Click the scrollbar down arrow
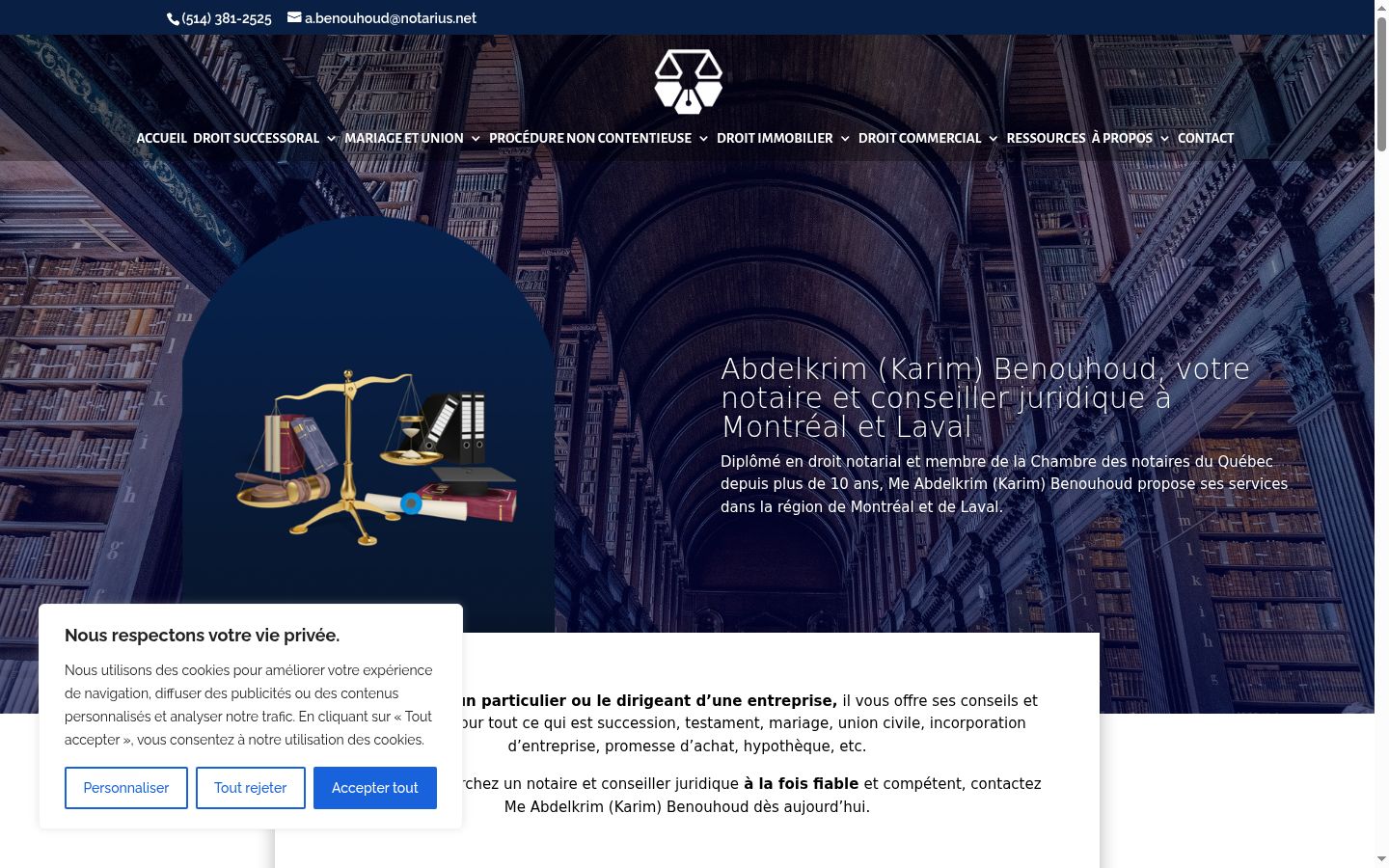1389x868 pixels. [x=1381, y=858]
